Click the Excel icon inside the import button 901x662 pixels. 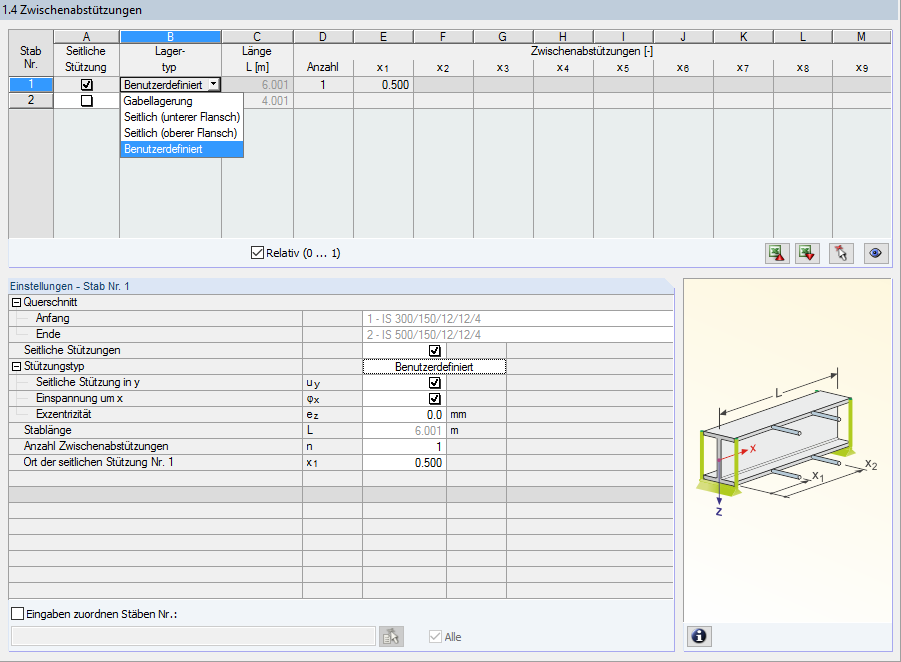coord(775,253)
